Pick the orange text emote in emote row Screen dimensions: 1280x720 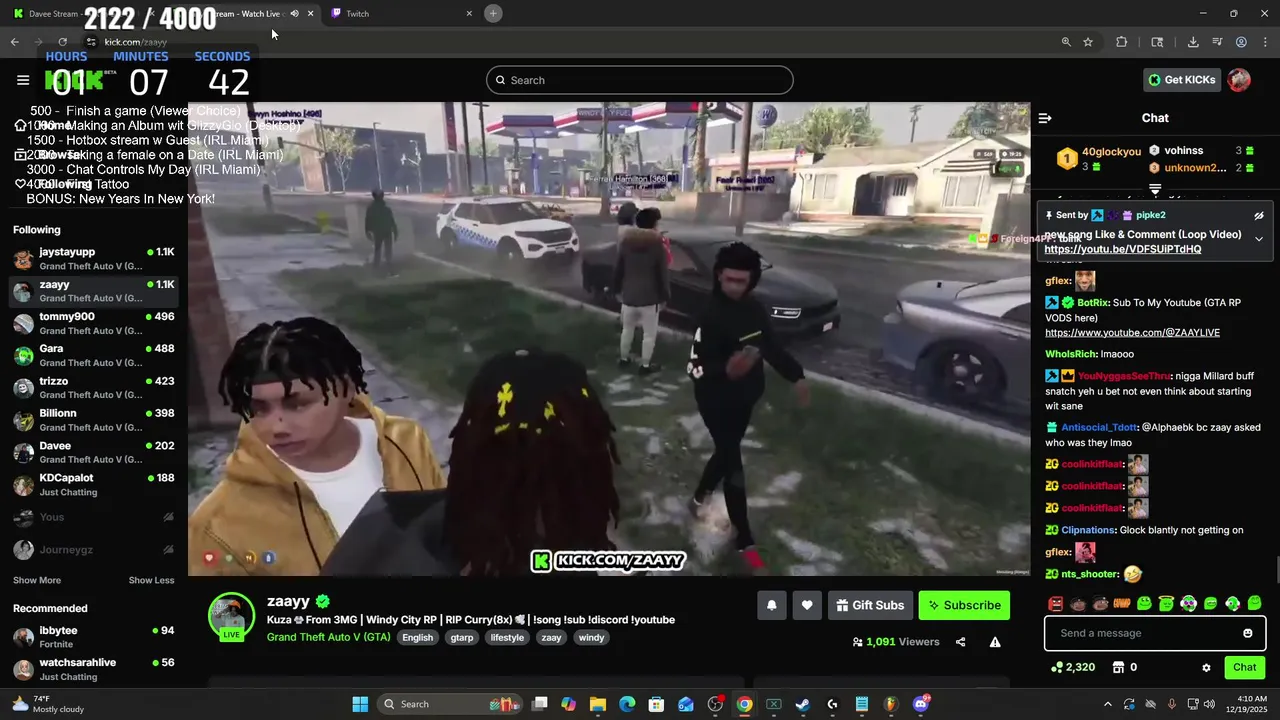click(1122, 604)
